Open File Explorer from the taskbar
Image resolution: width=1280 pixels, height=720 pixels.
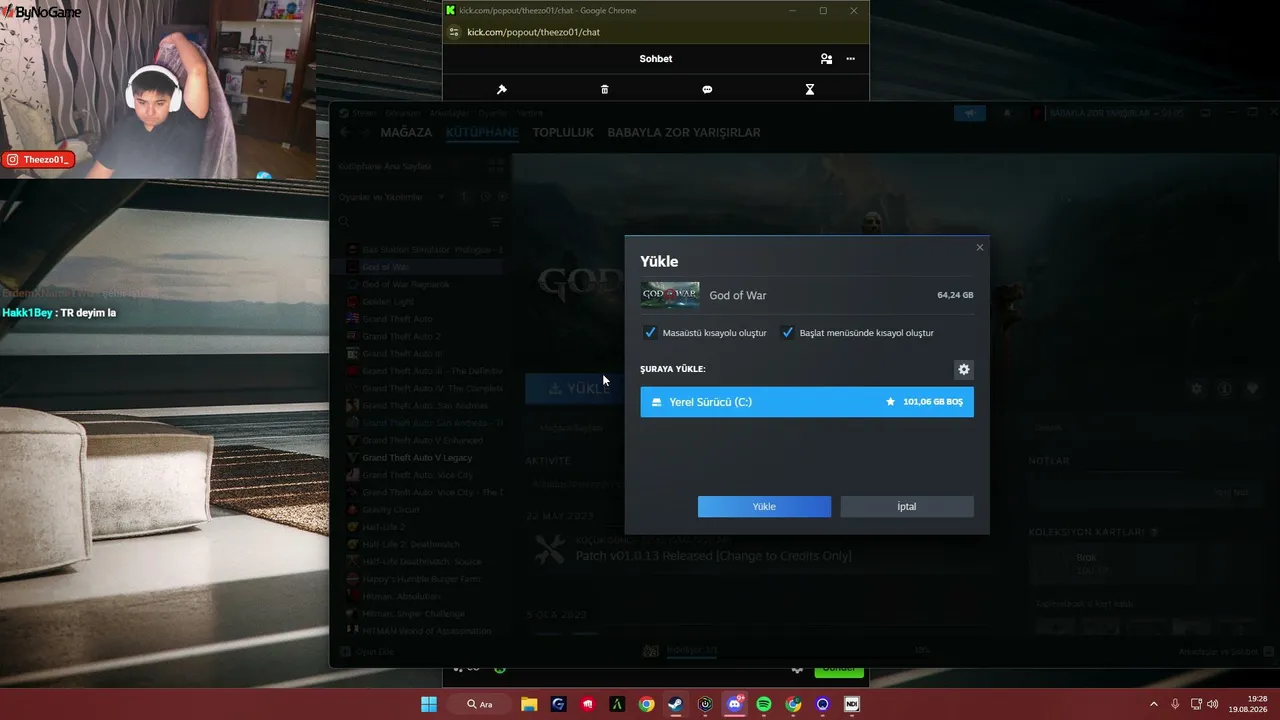pyautogui.click(x=529, y=704)
